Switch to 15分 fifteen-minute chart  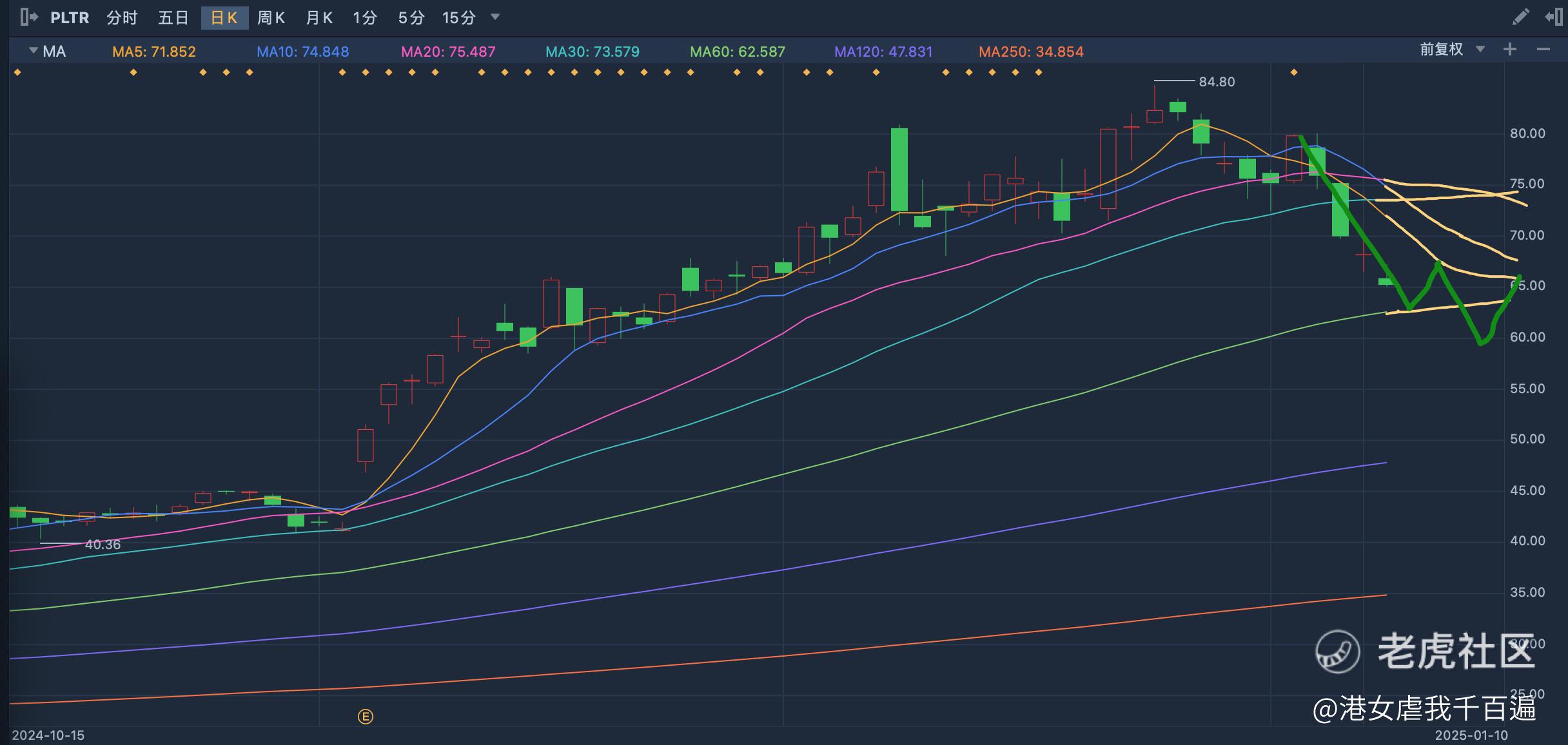[x=459, y=18]
